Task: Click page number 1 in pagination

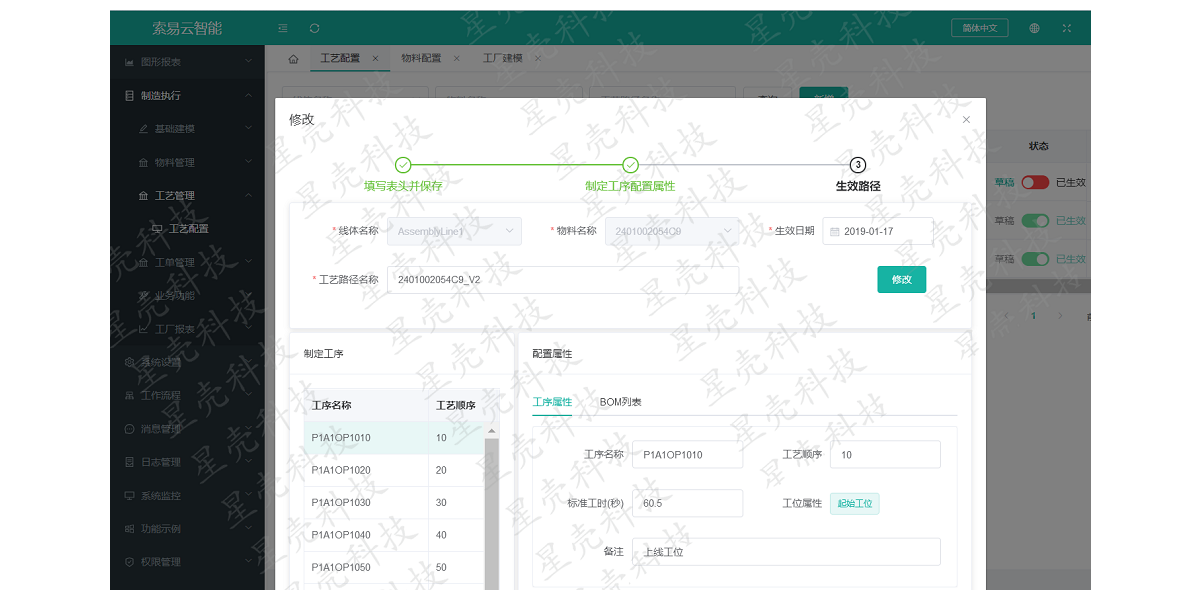Action: coord(1033,316)
